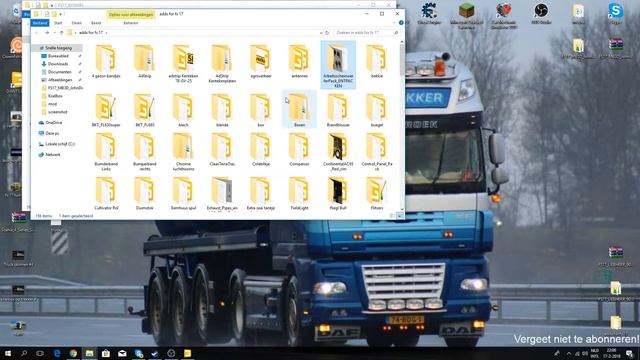Open the Delen ribbon tab

(77, 23)
